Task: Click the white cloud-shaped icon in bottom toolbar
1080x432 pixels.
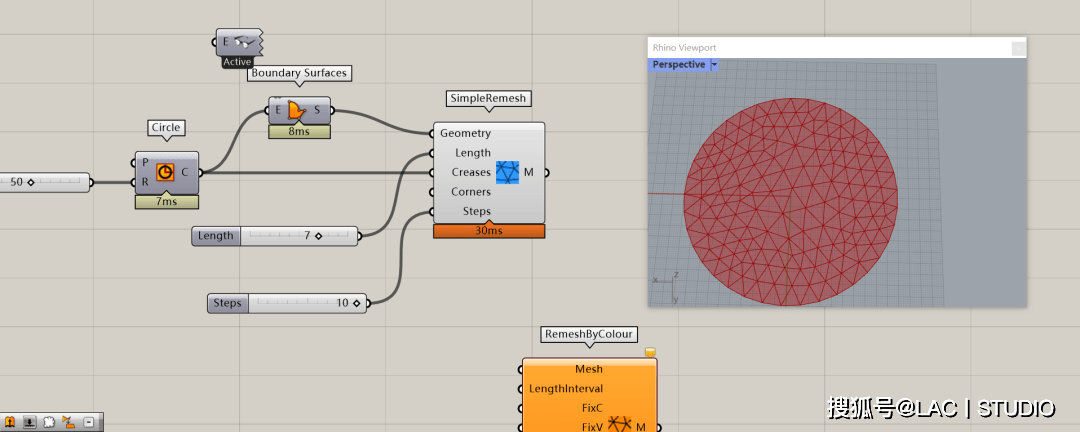Action: coord(48,422)
